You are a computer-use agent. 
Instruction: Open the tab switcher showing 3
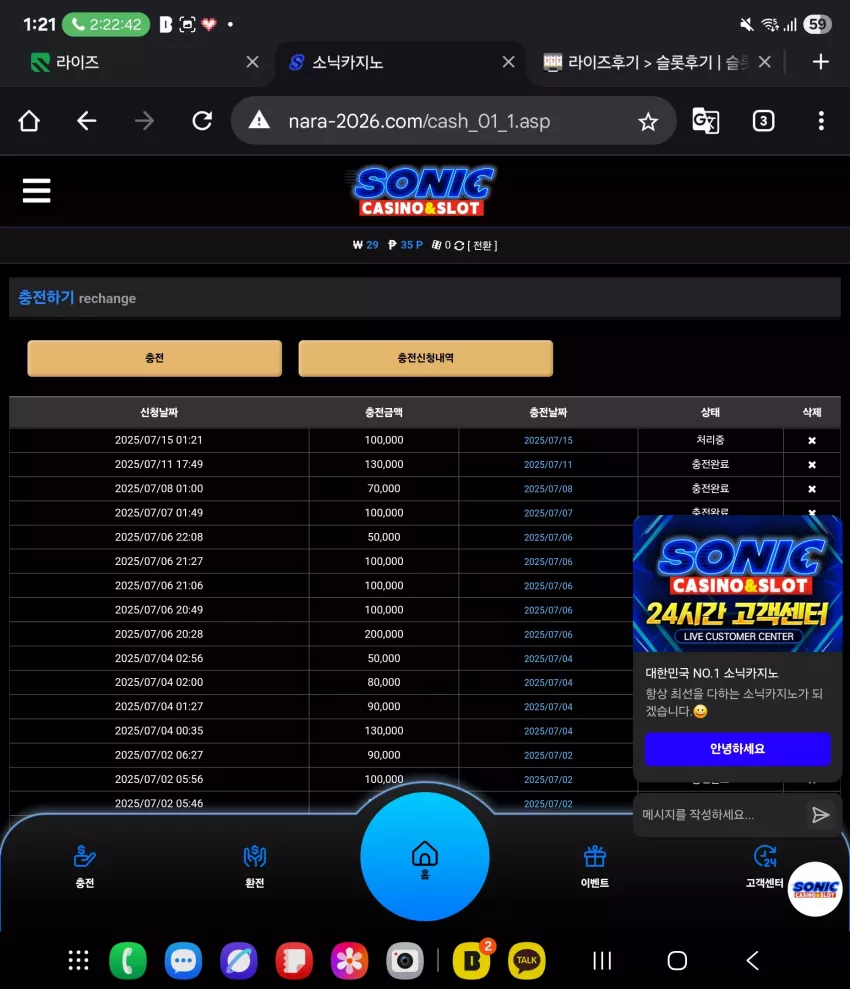click(763, 120)
